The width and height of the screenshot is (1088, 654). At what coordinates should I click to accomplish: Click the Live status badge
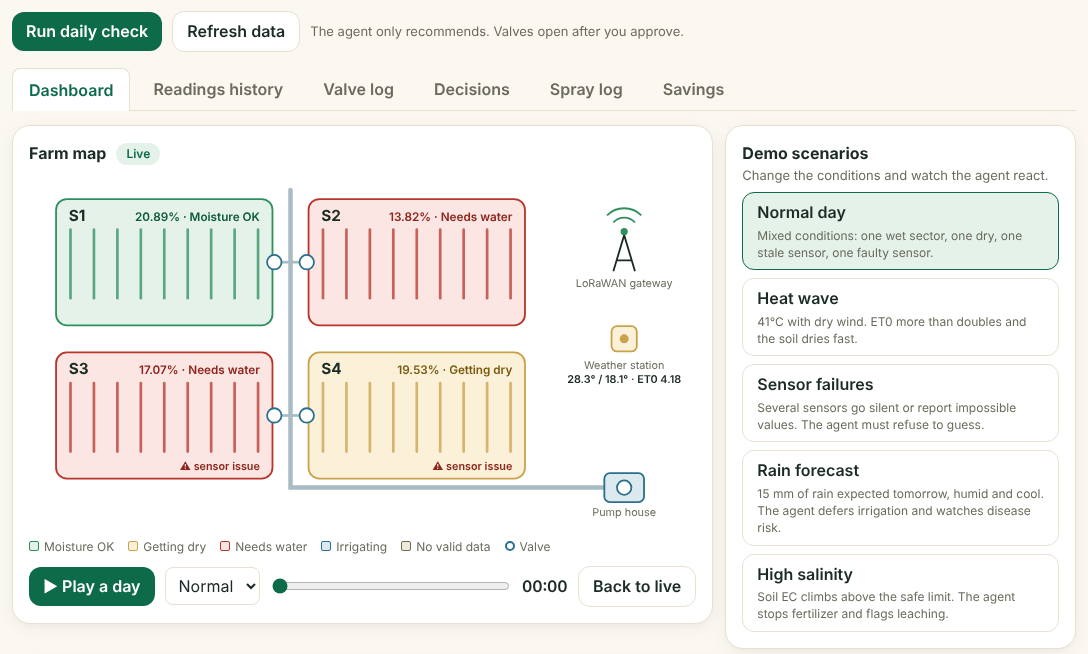click(x=137, y=154)
